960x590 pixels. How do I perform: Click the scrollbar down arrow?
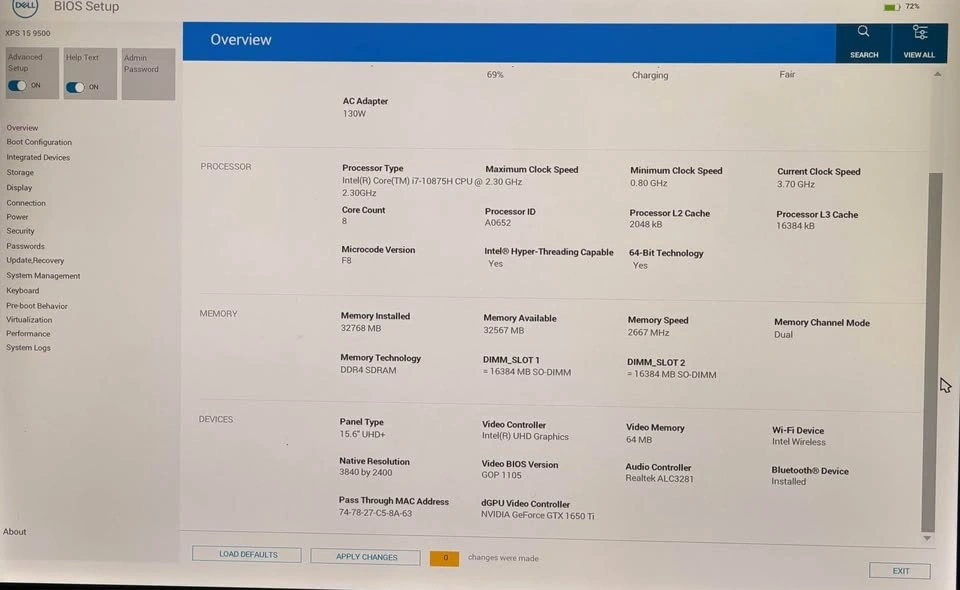[927, 538]
